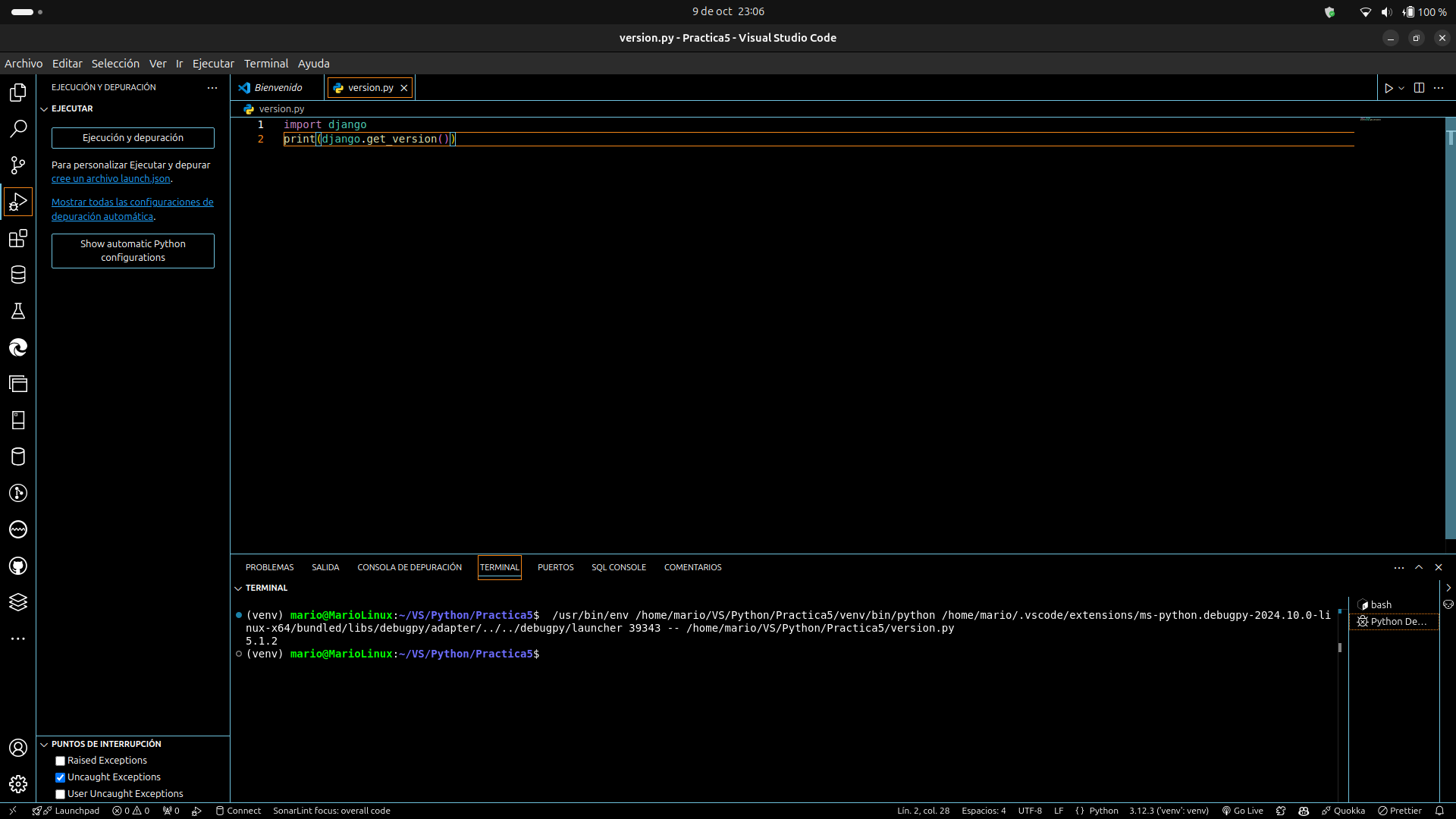Image resolution: width=1456 pixels, height=819 pixels.
Task: Switch to the Bienvenido editor tab
Action: click(x=278, y=88)
